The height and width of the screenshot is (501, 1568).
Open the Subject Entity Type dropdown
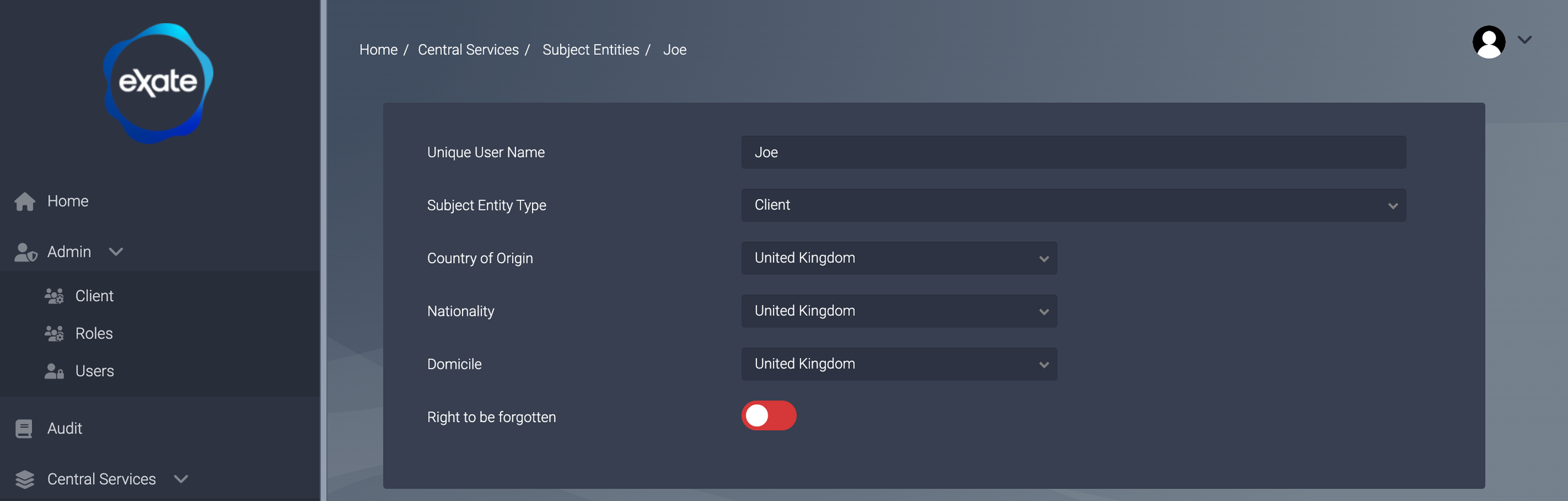coord(1073,205)
